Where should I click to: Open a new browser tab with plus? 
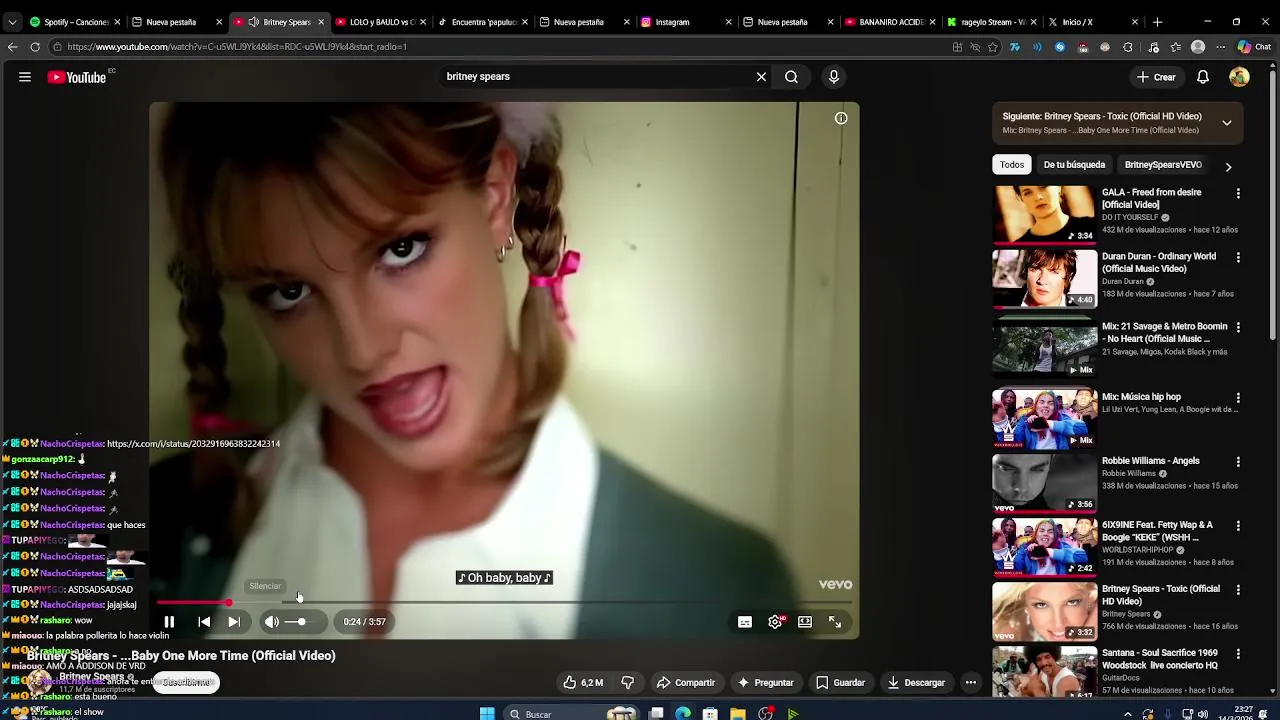point(1157,21)
